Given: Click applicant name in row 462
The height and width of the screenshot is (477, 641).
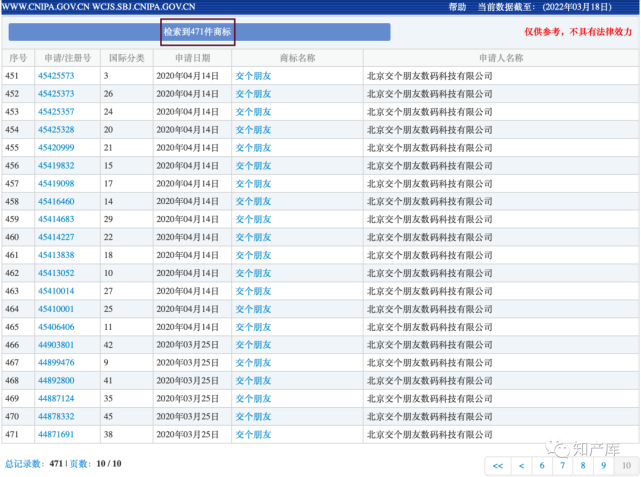Looking at the screenshot, I should click(x=430, y=273).
